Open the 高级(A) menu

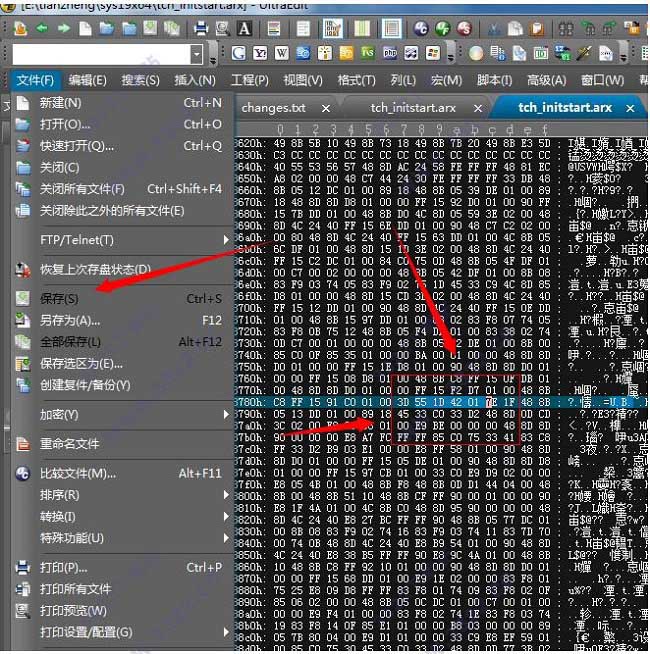[x=547, y=80]
